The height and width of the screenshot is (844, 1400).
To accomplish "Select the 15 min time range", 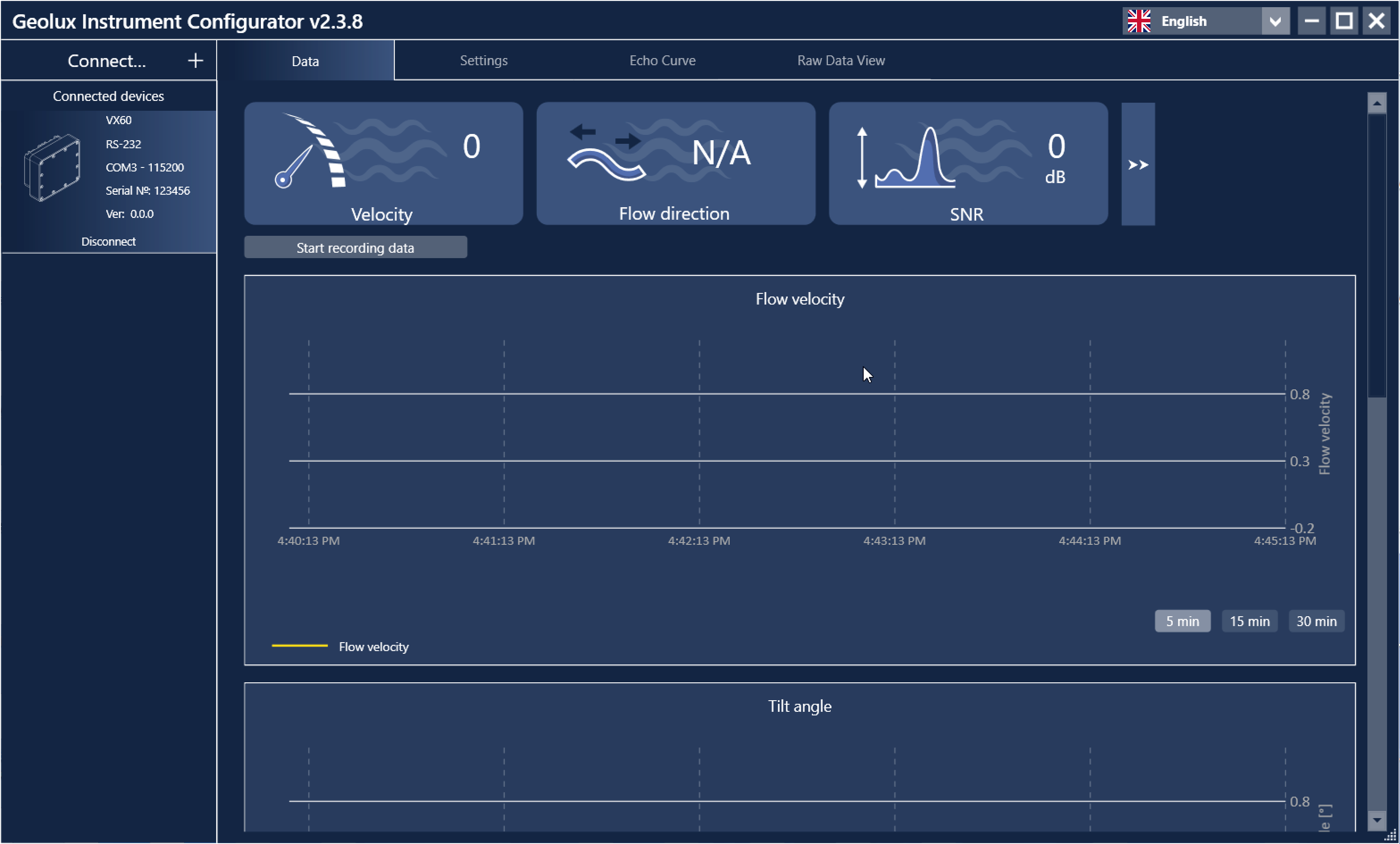I will (1249, 621).
